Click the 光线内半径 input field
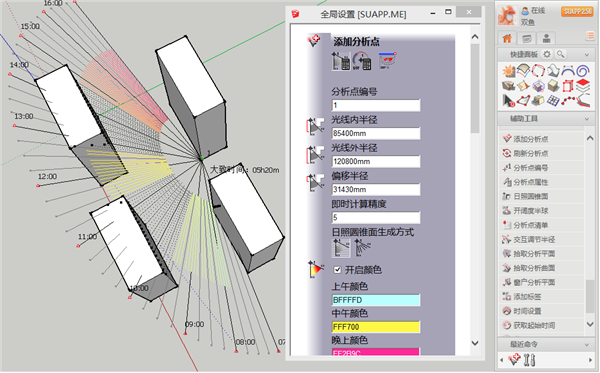600x373 pixels. (375, 133)
